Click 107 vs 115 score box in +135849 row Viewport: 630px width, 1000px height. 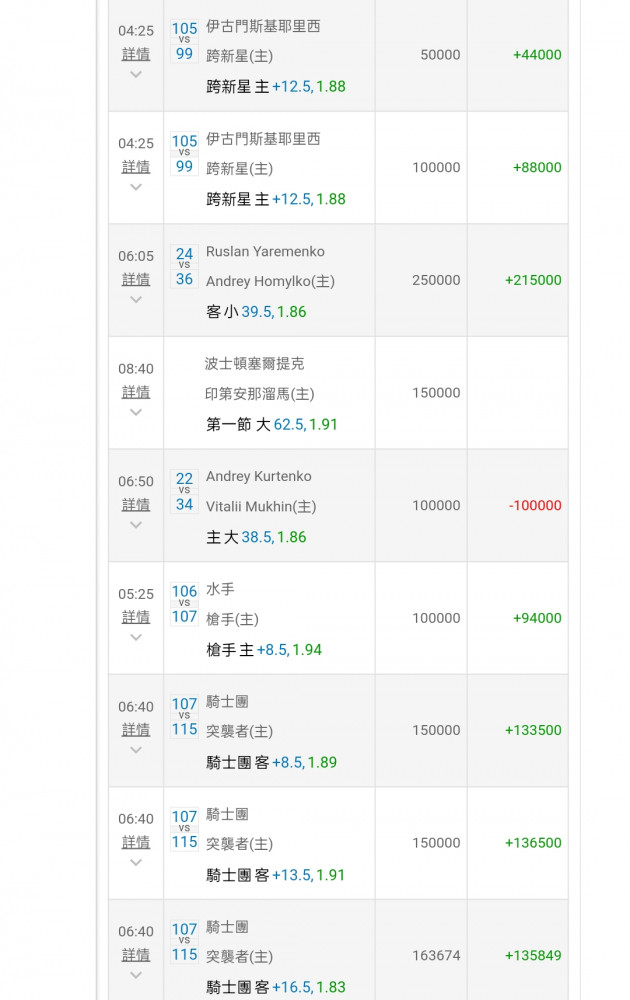pos(184,942)
